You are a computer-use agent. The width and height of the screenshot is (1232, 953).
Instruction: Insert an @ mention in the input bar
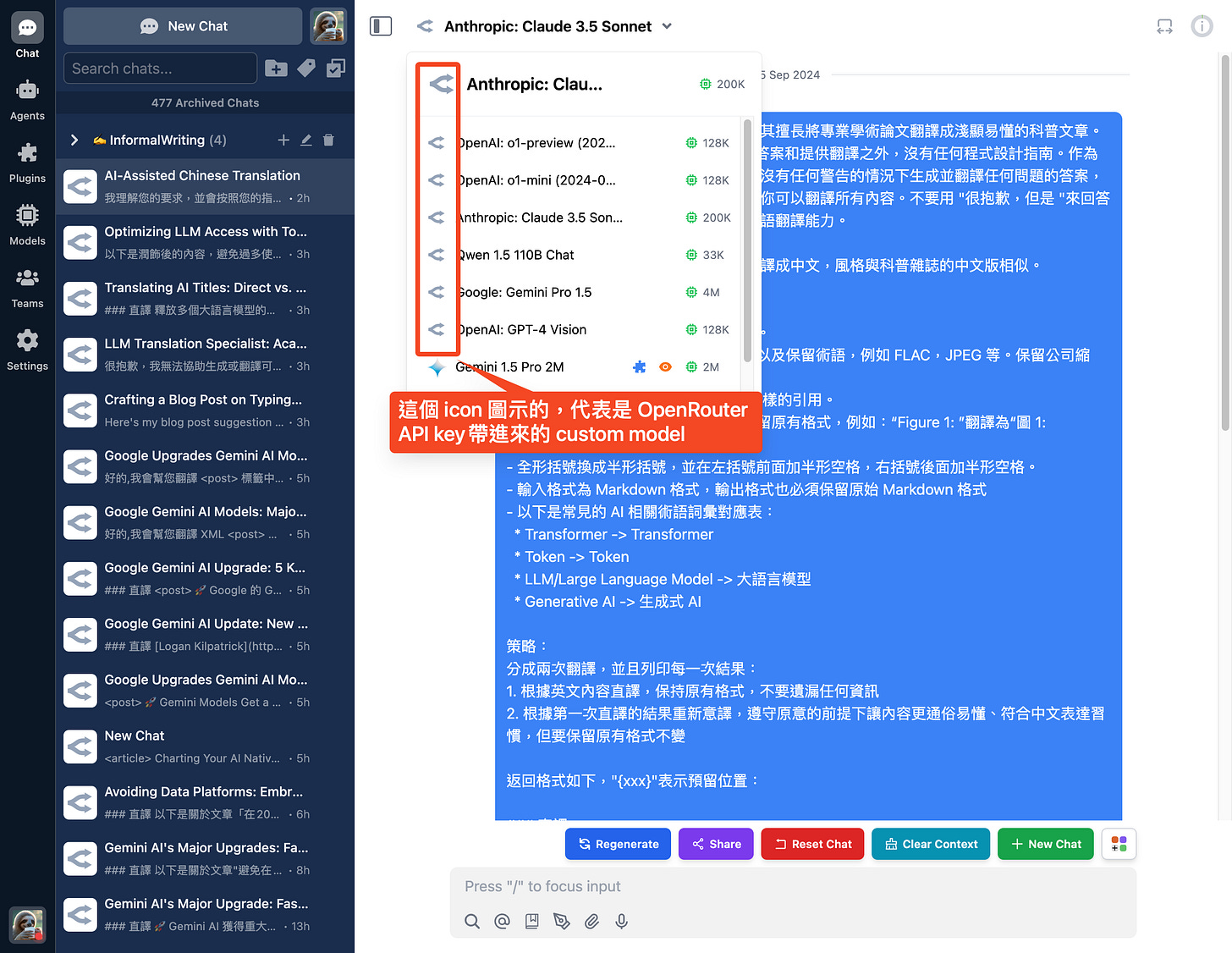click(502, 921)
